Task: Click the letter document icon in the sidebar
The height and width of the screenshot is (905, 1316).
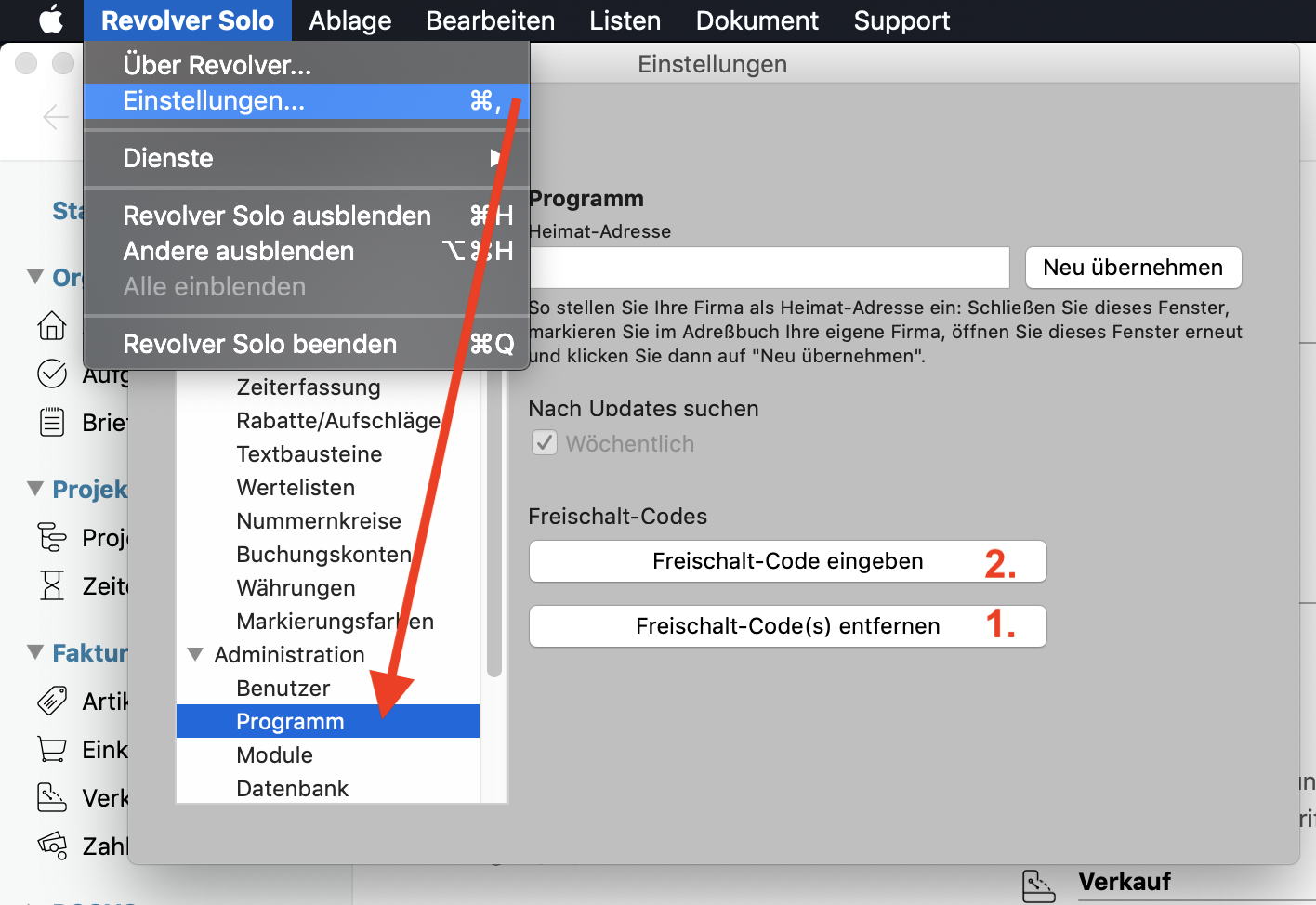Action: click(52, 422)
